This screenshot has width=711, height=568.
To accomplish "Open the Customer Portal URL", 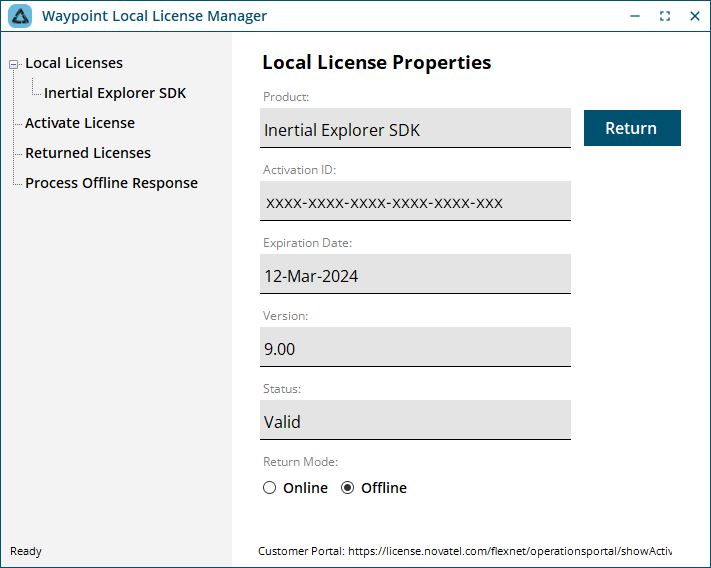I will [510, 551].
